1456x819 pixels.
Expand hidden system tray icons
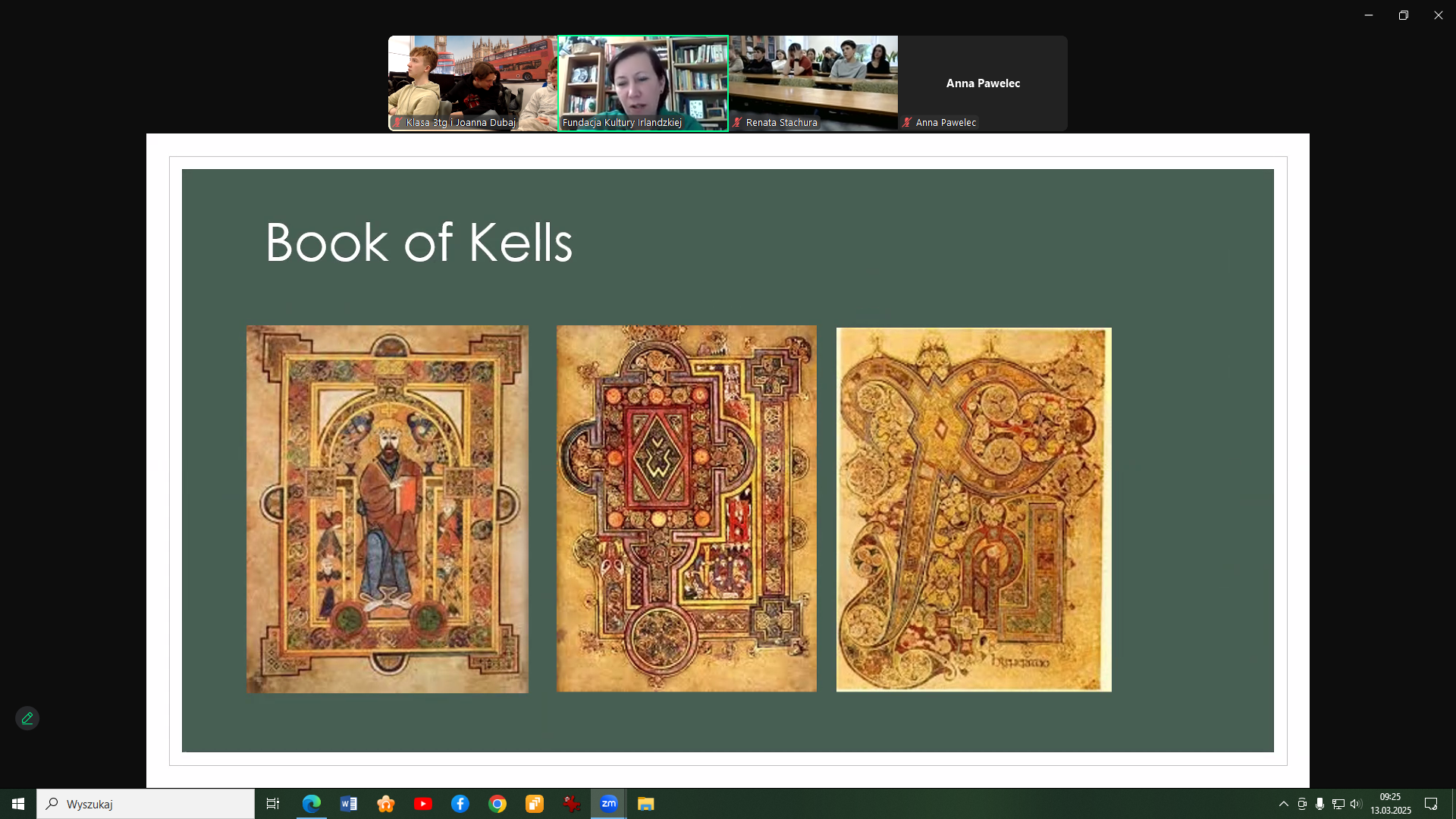tap(1283, 804)
